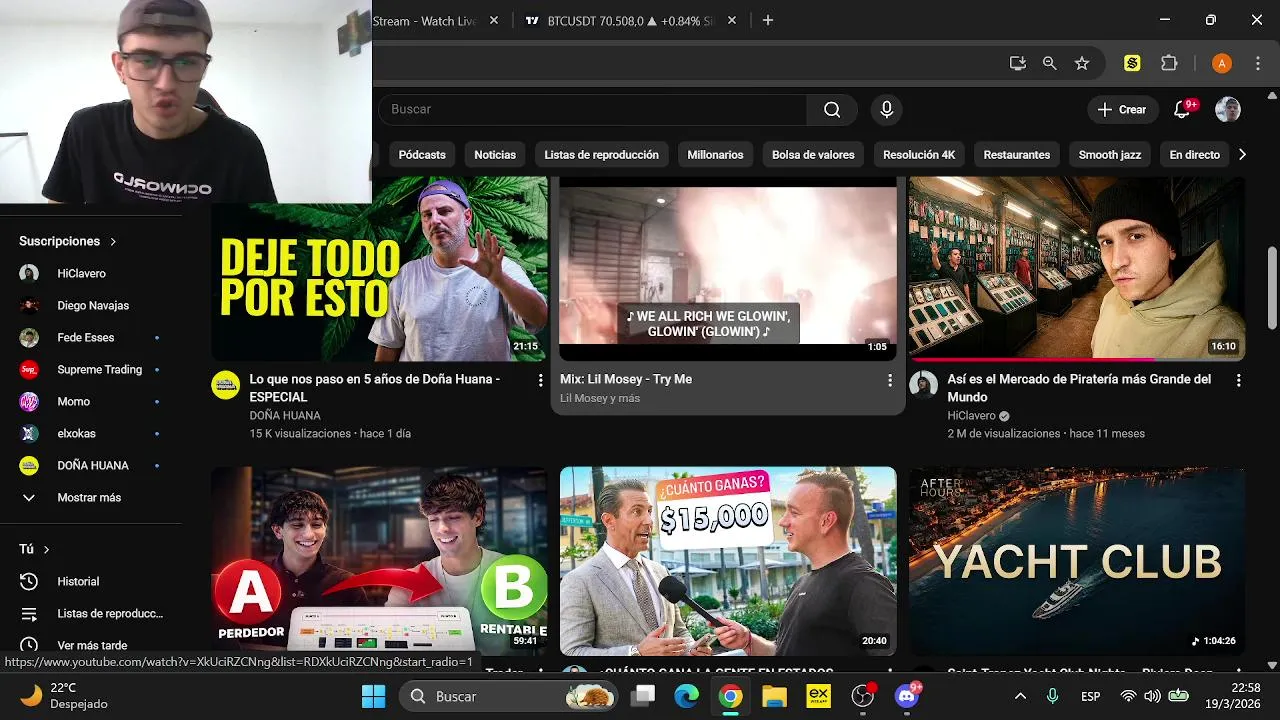Open the yellow ex app on taskbar
Viewport: 1280px width, 720px height.
pos(818,696)
